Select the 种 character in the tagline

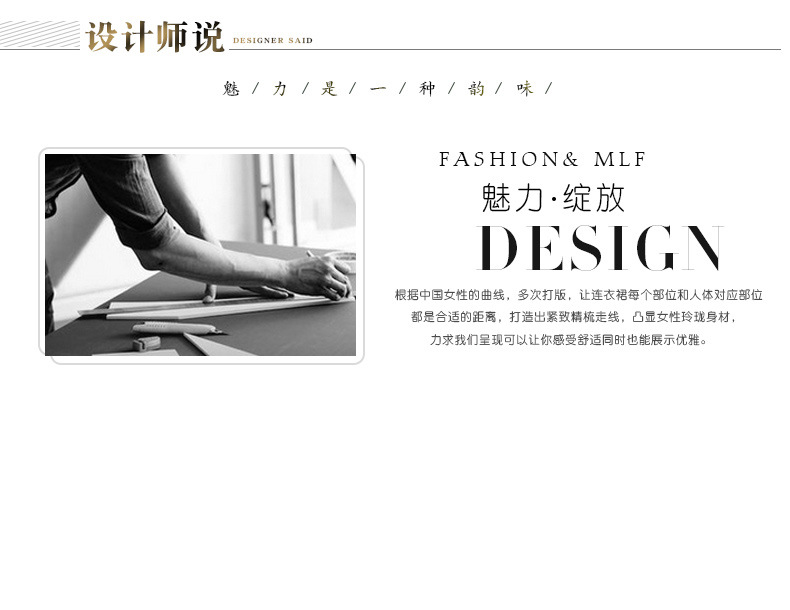click(427, 89)
